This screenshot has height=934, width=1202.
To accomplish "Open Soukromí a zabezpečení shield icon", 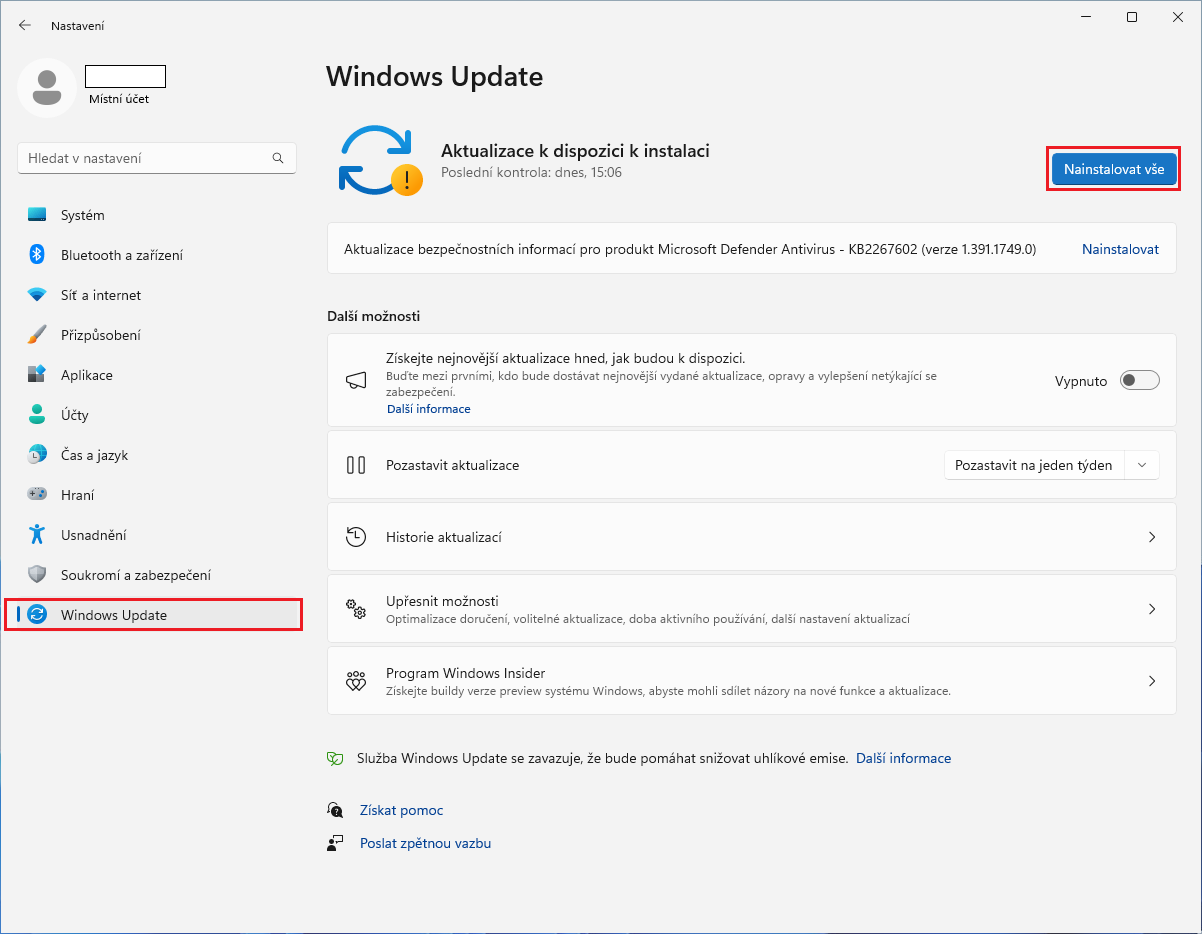I will pos(37,575).
